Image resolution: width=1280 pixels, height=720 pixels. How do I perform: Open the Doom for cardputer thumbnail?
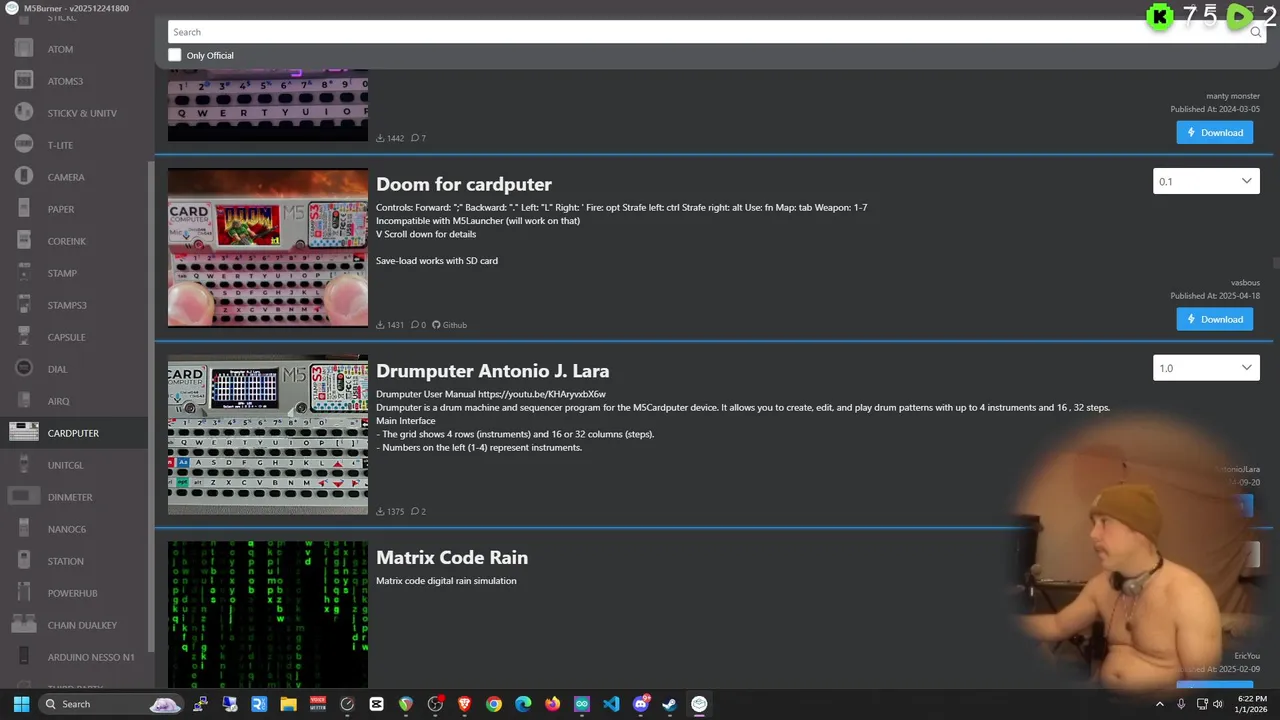tap(268, 247)
